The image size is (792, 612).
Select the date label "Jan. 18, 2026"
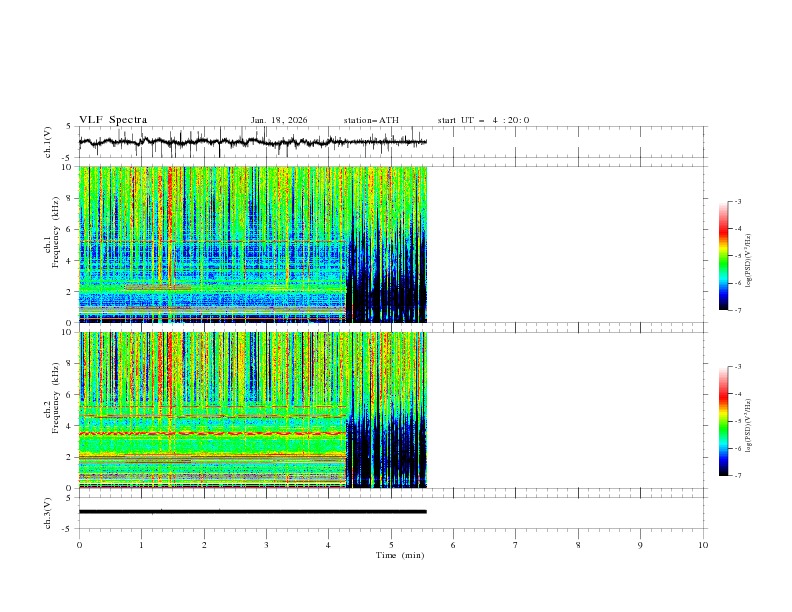(279, 120)
